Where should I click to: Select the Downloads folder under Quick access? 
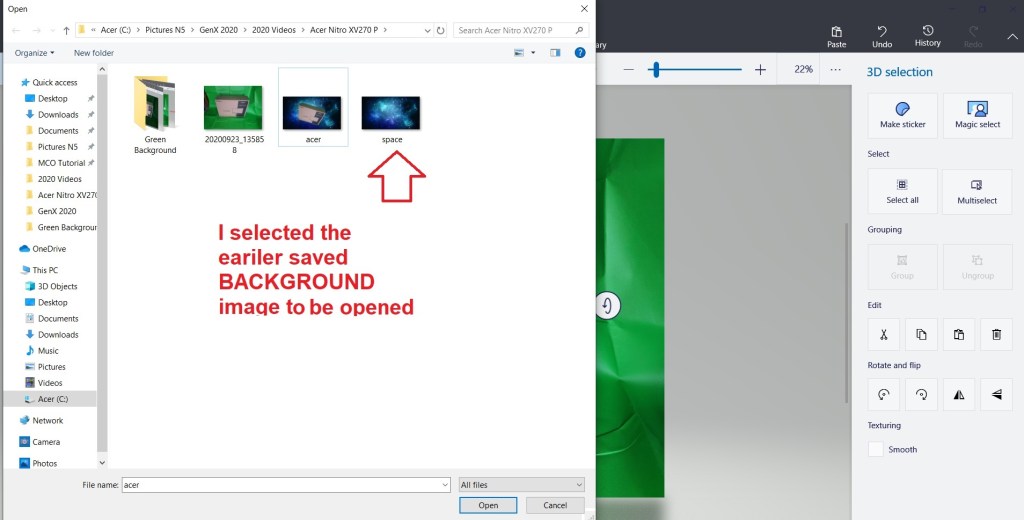click(58, 115)
